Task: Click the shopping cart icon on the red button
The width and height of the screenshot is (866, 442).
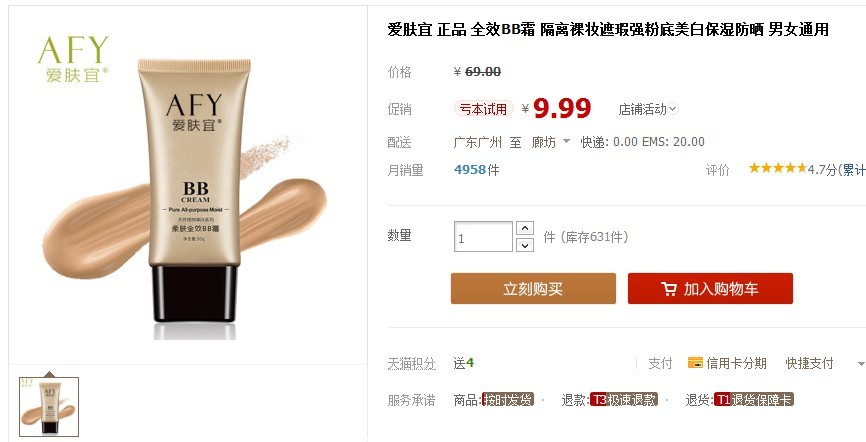Action: [669, 289]
